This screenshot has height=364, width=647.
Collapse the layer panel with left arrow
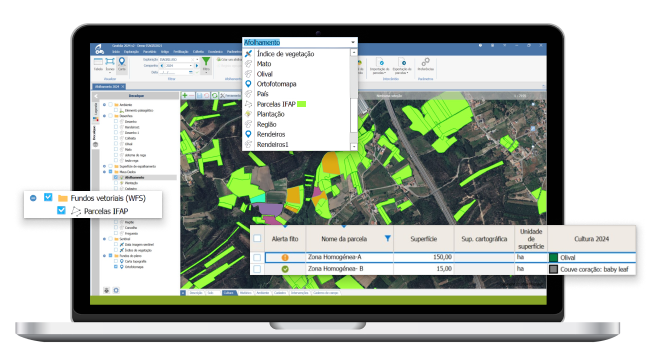coord(96,96)
